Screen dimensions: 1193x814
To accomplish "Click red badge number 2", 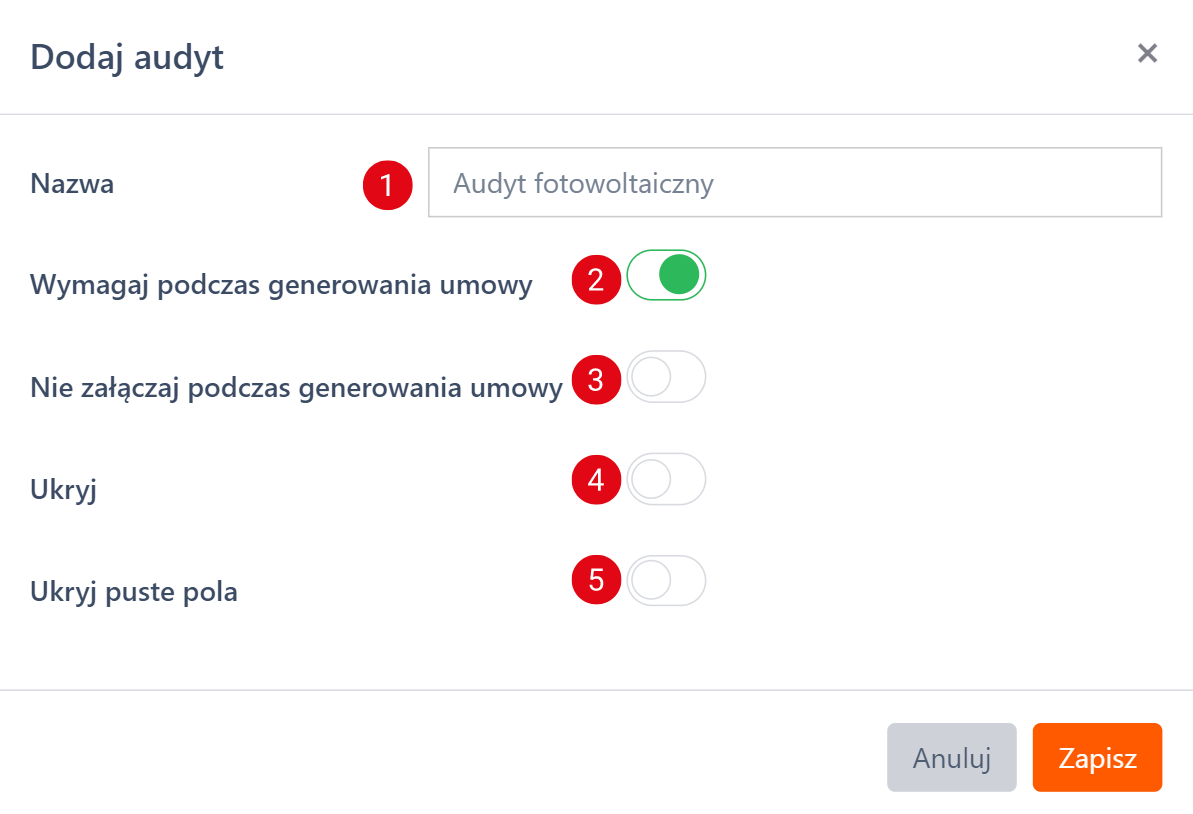I will click(597, 278).
